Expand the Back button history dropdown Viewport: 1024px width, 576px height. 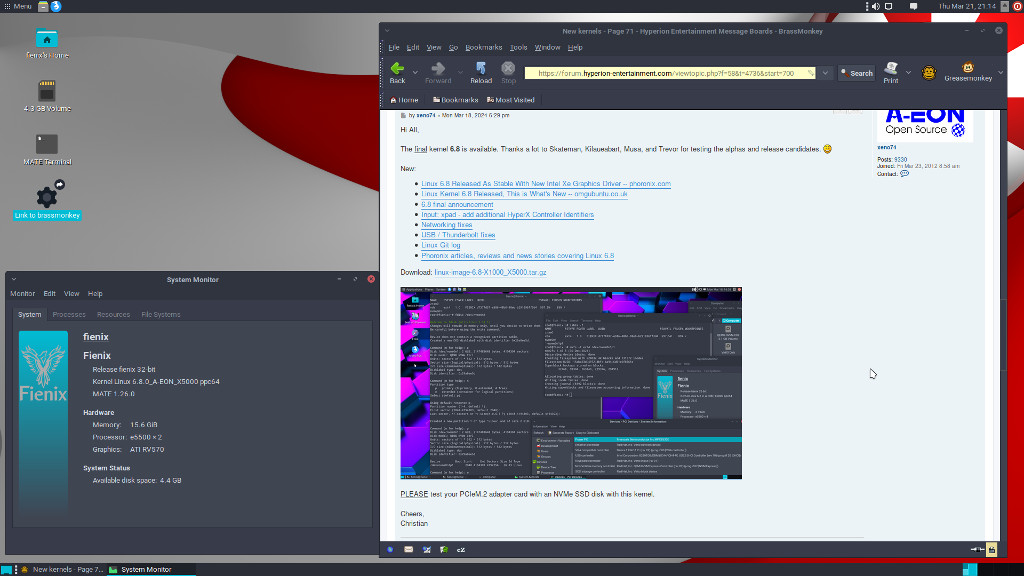coord(415,72)
